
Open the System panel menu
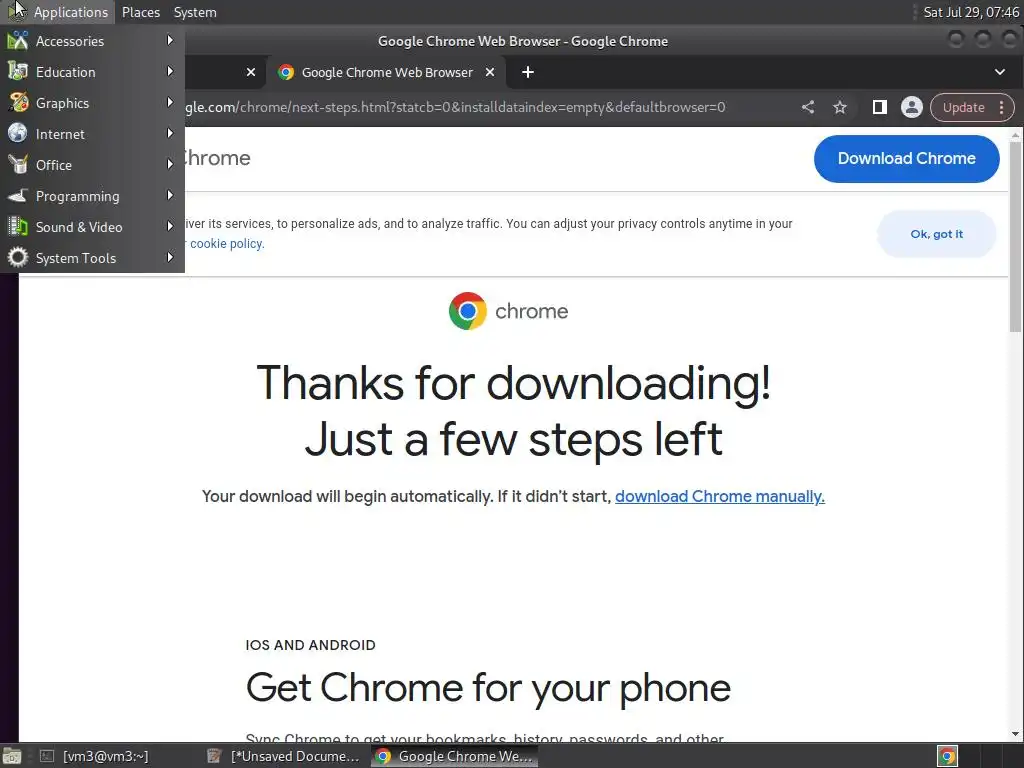coord(195,12)
